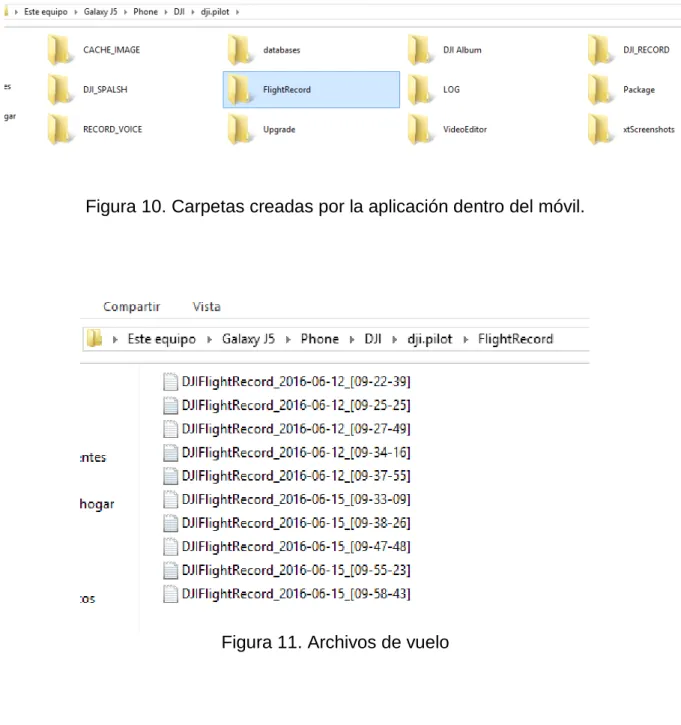Select file name DJIFlightRecord_2016-06-15_[09-58-43]
This screenshot has width=681, height=725.
pyautogui.click(x=296, y=594)
